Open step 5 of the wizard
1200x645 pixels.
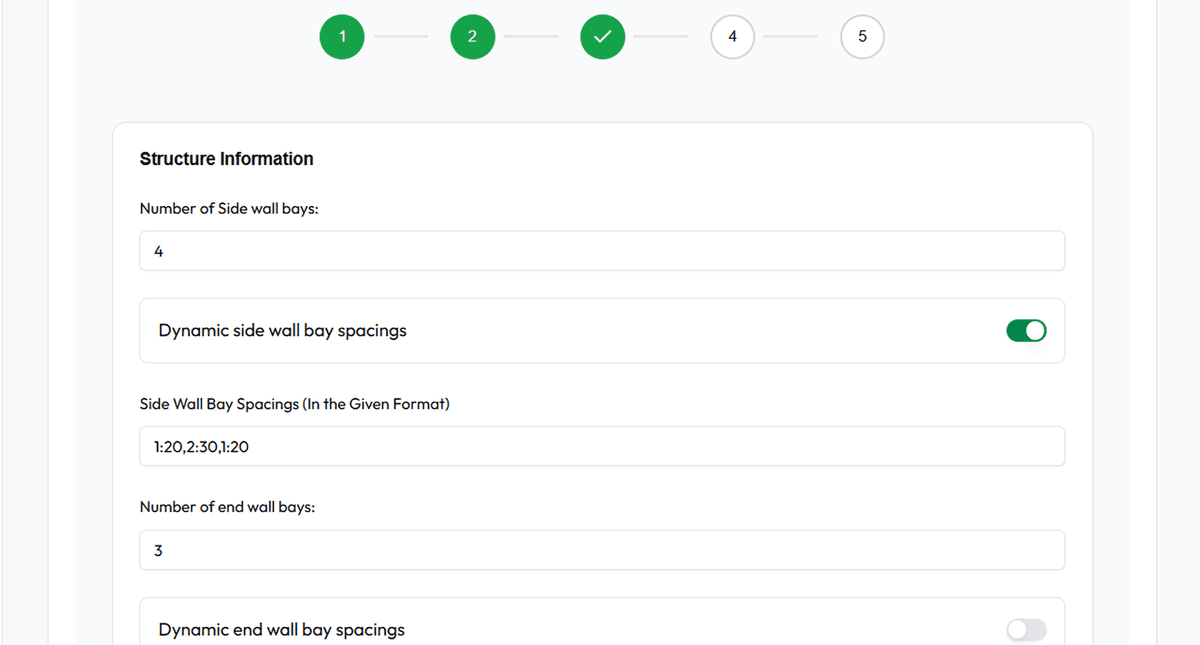click(862, 37)
